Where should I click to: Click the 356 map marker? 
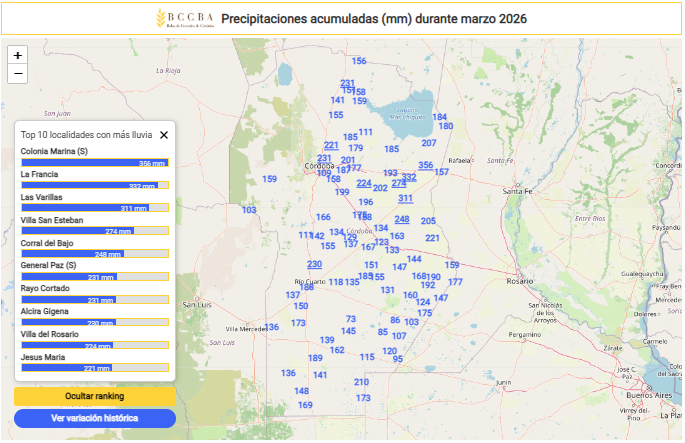click(x=426, y=165)
